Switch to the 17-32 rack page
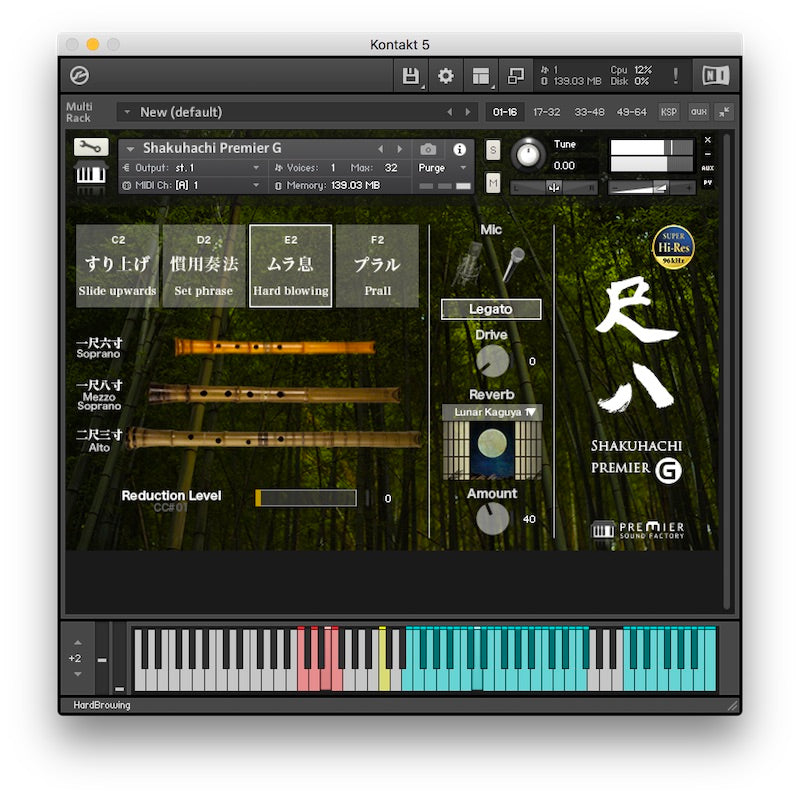 pyautogui.click(x=546, y=112)
